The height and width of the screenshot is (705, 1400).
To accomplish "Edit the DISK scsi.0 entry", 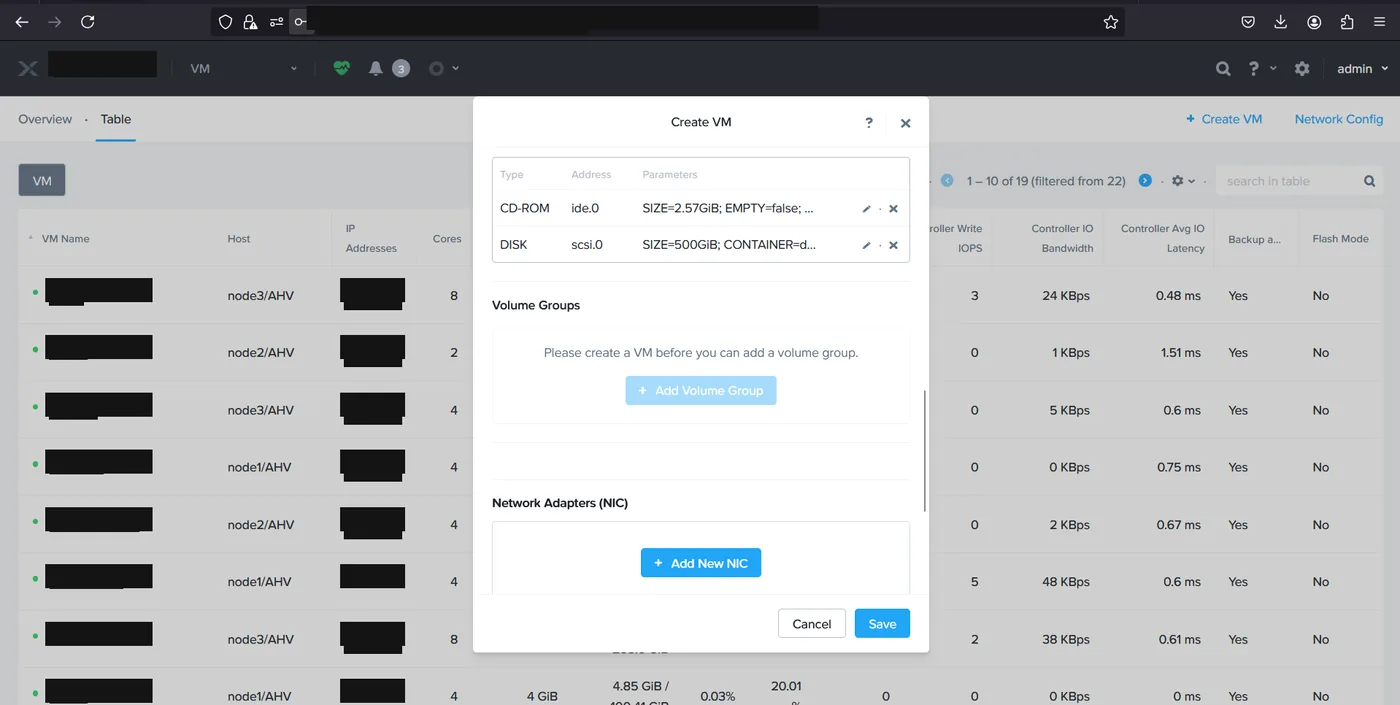I will pyautogui.click(x=866, y=245).
